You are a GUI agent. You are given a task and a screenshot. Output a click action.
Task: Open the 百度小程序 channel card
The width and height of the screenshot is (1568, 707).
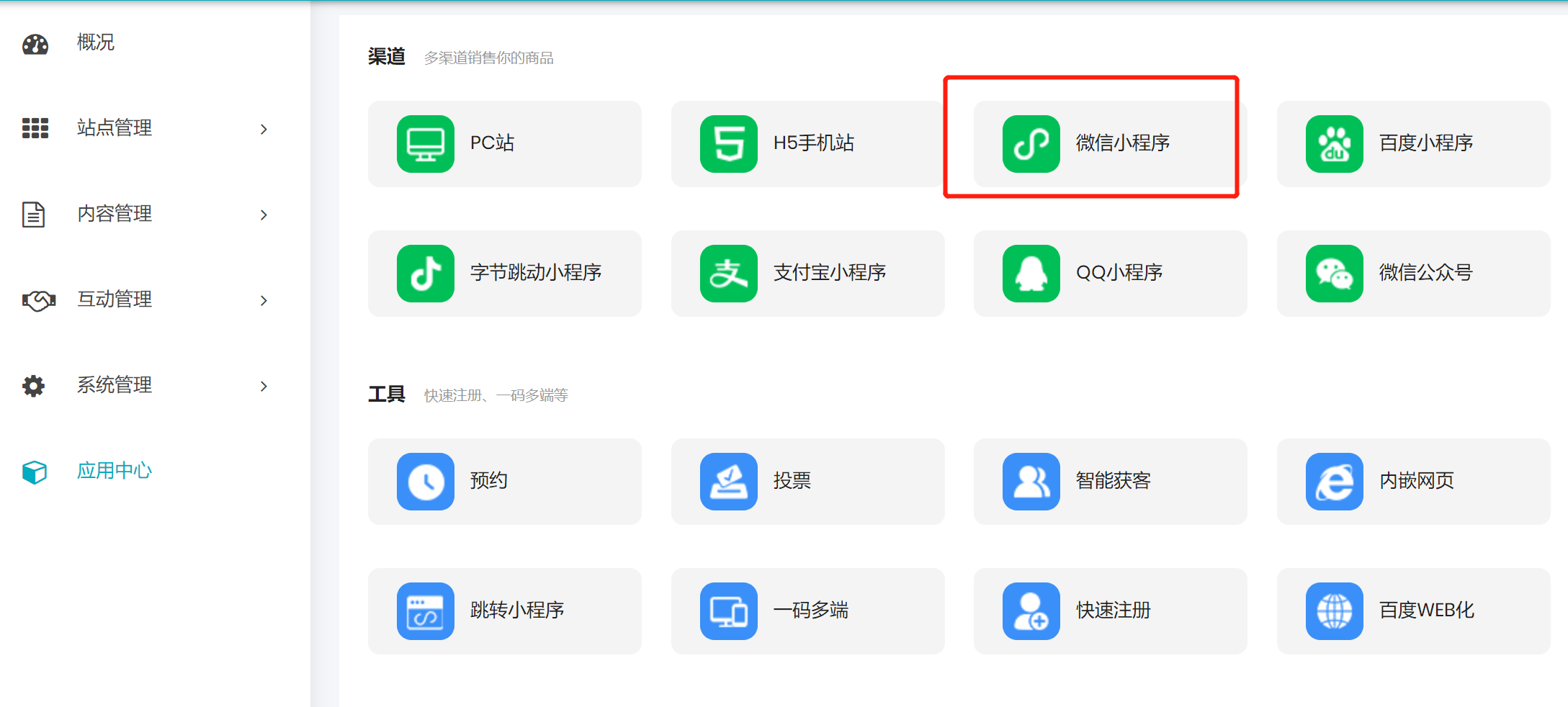(x=1414, y=144)
